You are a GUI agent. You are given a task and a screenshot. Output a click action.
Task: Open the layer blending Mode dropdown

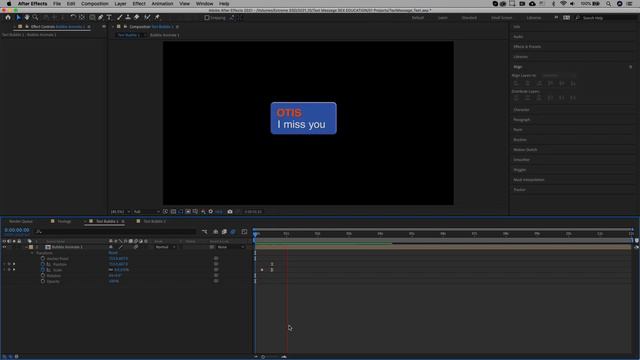point(165,247)
